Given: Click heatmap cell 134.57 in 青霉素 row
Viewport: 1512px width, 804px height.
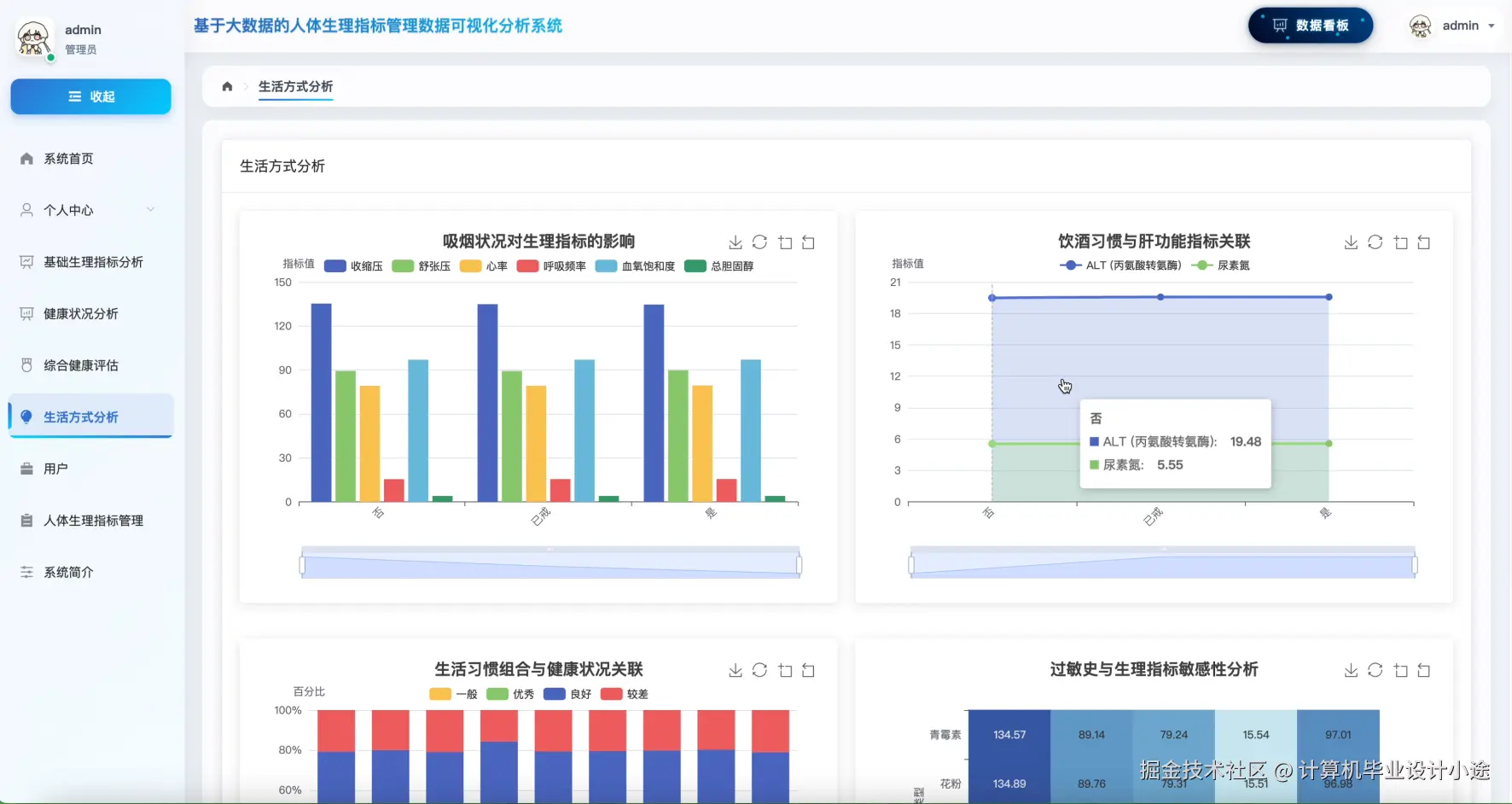Looking at the screenshot, I should pos(1009,735).
